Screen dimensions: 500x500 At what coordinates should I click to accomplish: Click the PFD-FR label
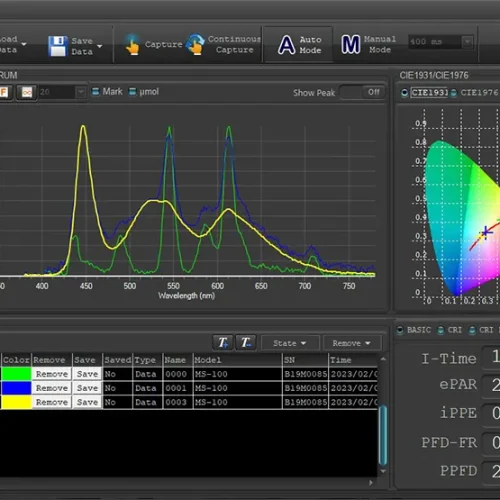tap(449, 443)
